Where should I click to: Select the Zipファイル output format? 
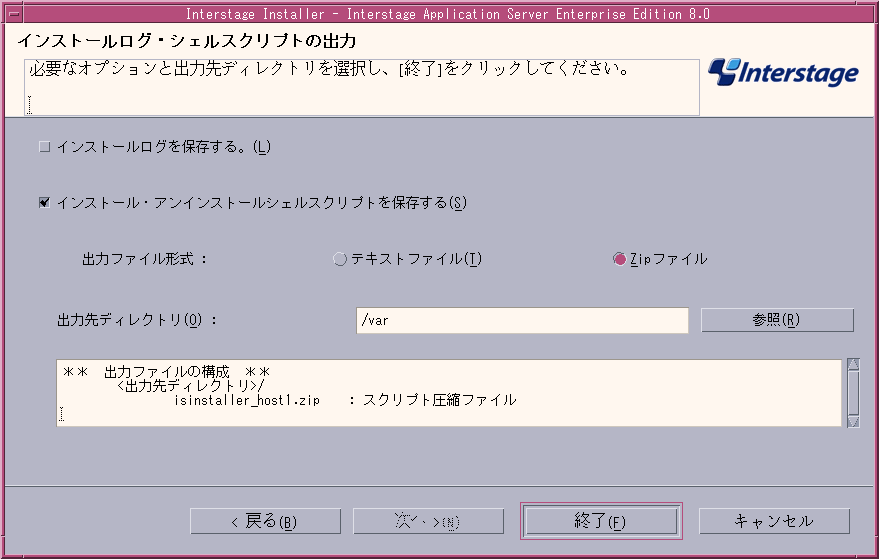619,259
